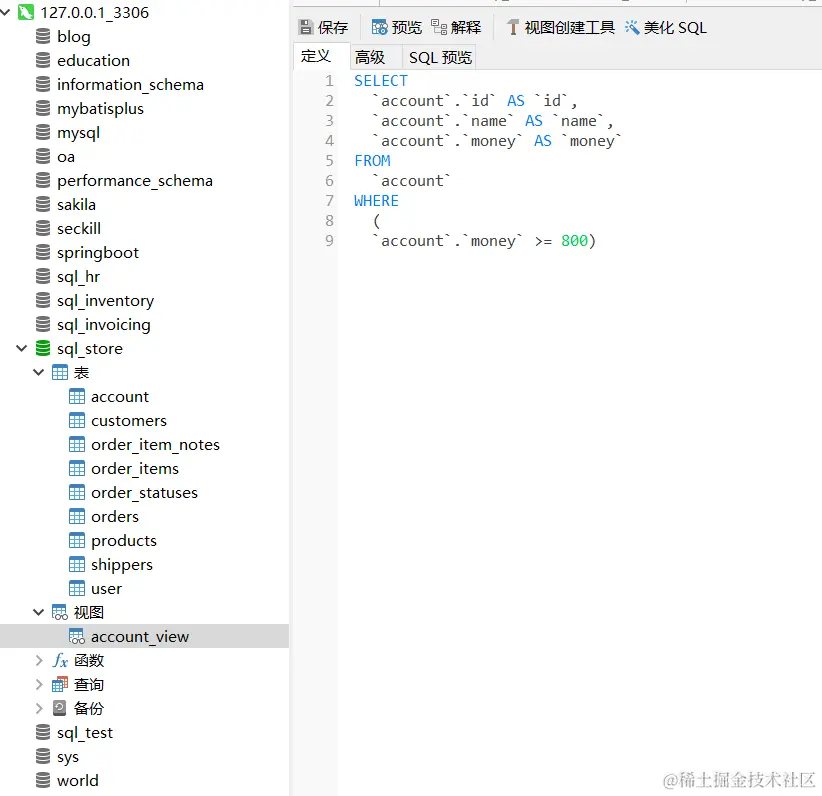
Task: Click the Functions (函数) fx icon
Action: 60,660
